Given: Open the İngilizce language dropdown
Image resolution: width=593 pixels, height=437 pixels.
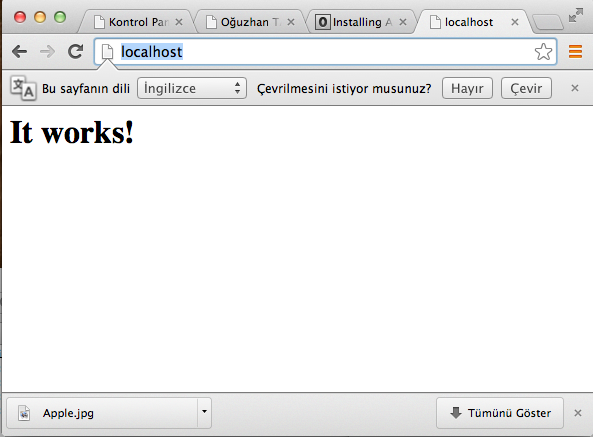Looking at the screenshot, I should (192, 88).
